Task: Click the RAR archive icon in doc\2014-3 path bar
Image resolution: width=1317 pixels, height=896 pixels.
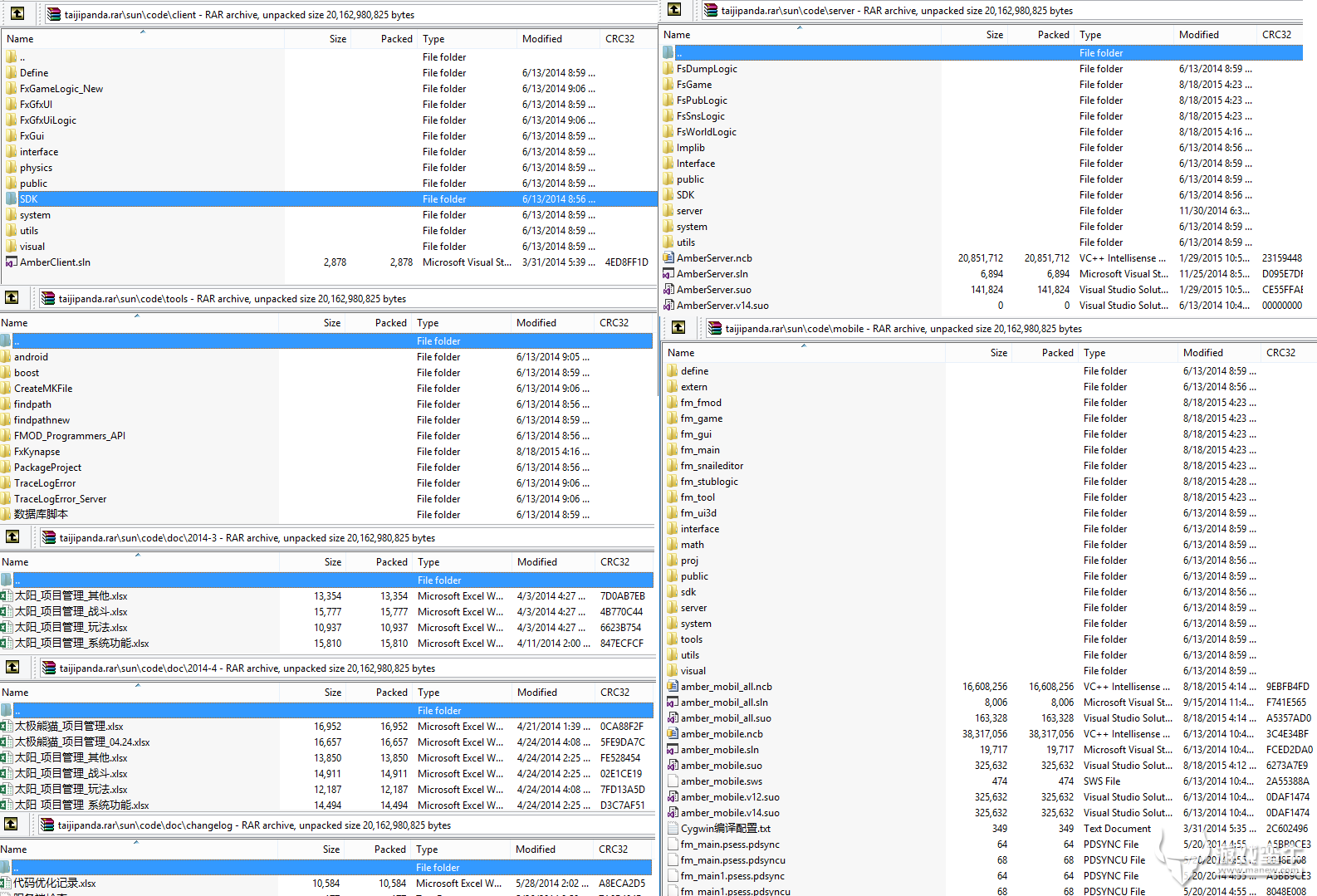Action: coord(49,538)
